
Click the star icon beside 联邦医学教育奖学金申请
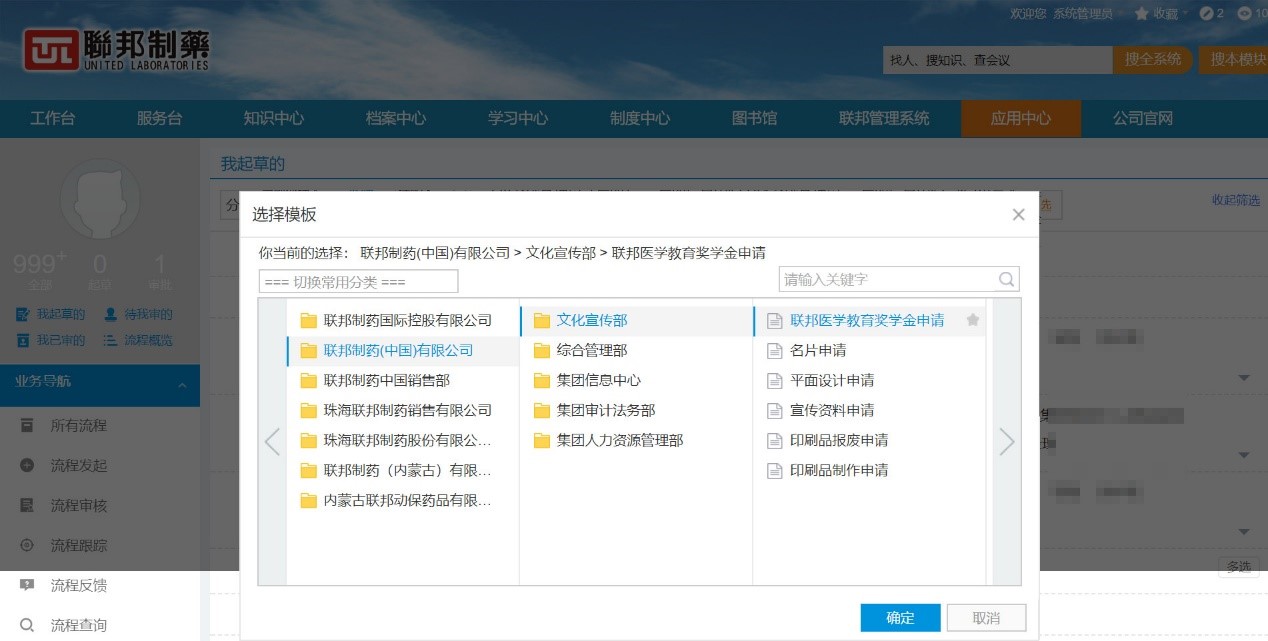[972, 320]
